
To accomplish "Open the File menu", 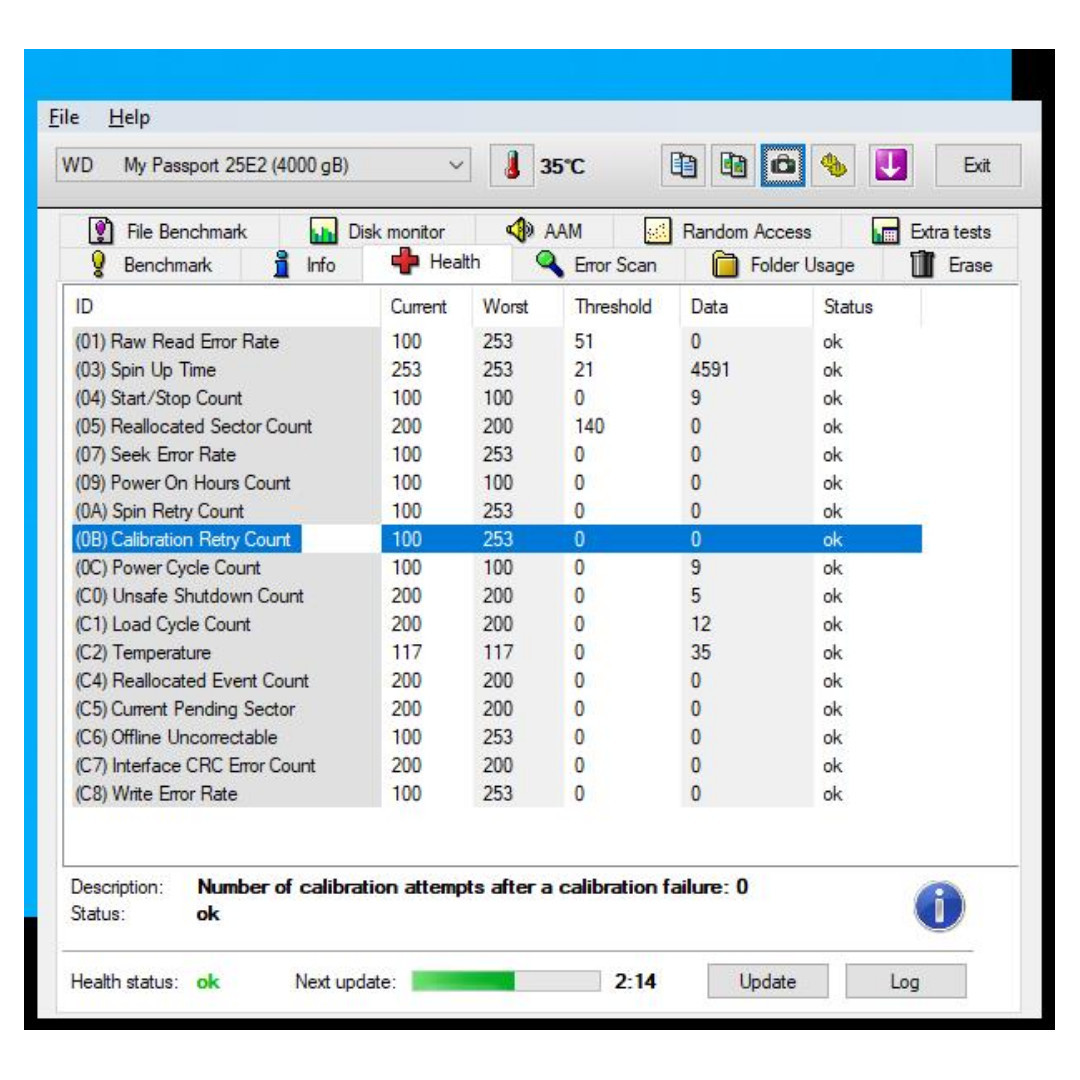I will [x=64, y=118].
